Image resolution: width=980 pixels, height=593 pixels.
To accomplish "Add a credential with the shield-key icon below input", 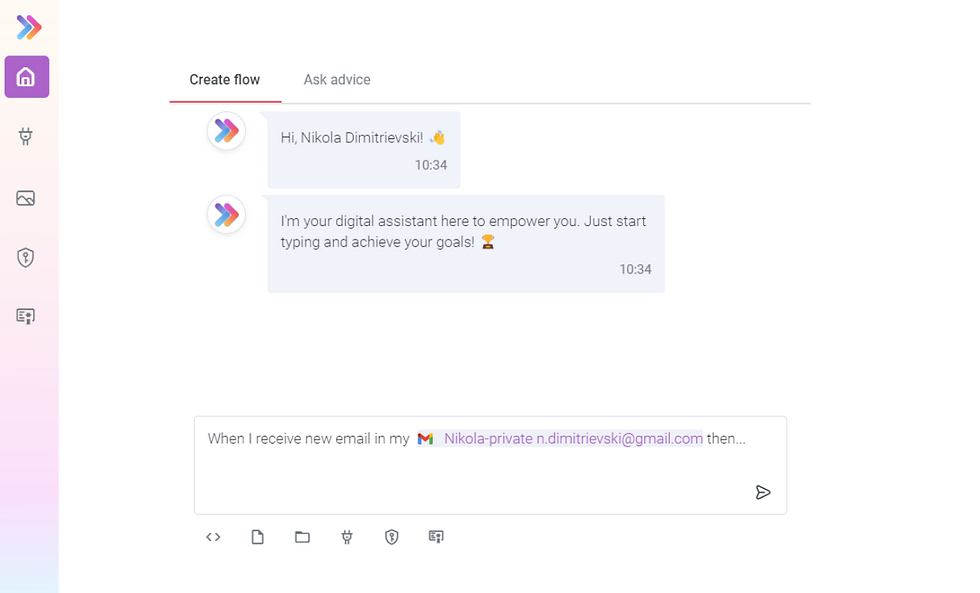I will point(391,537).
